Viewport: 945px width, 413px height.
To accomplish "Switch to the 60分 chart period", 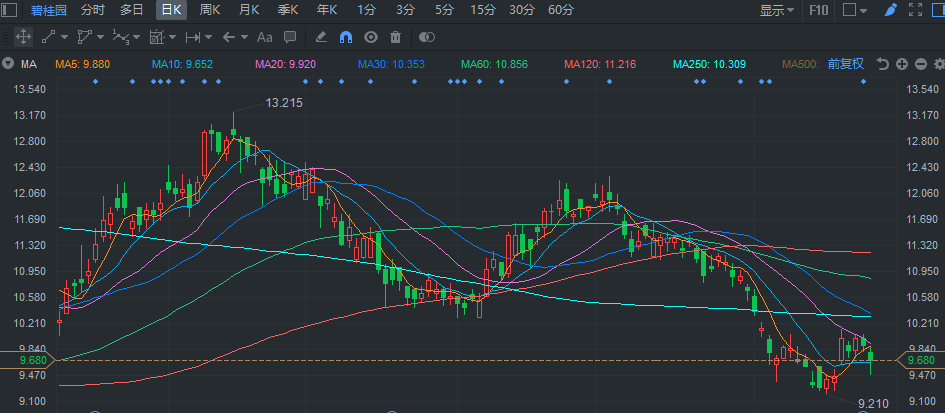I will (x=561, y=10).
